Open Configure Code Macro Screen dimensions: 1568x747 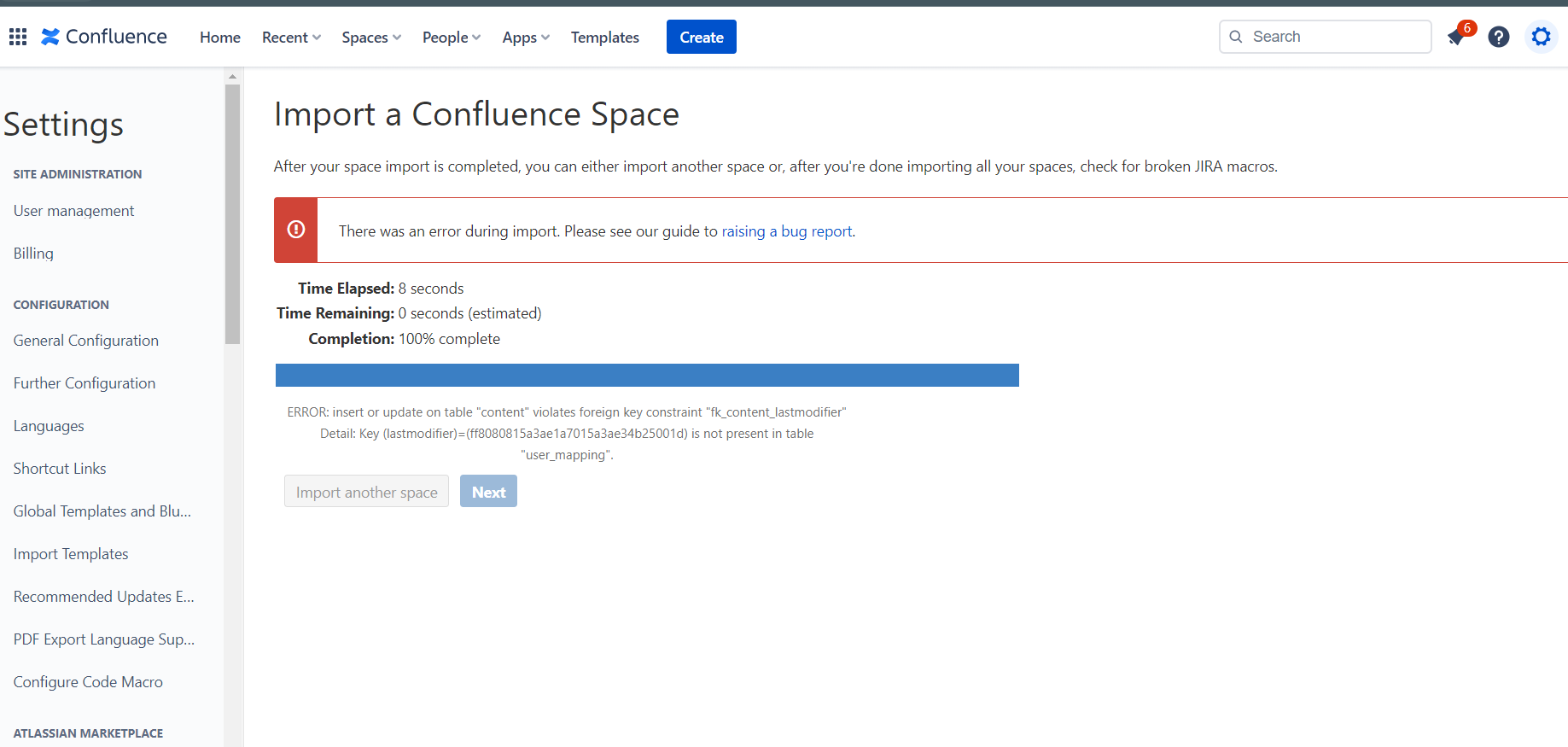click(88, 682)
